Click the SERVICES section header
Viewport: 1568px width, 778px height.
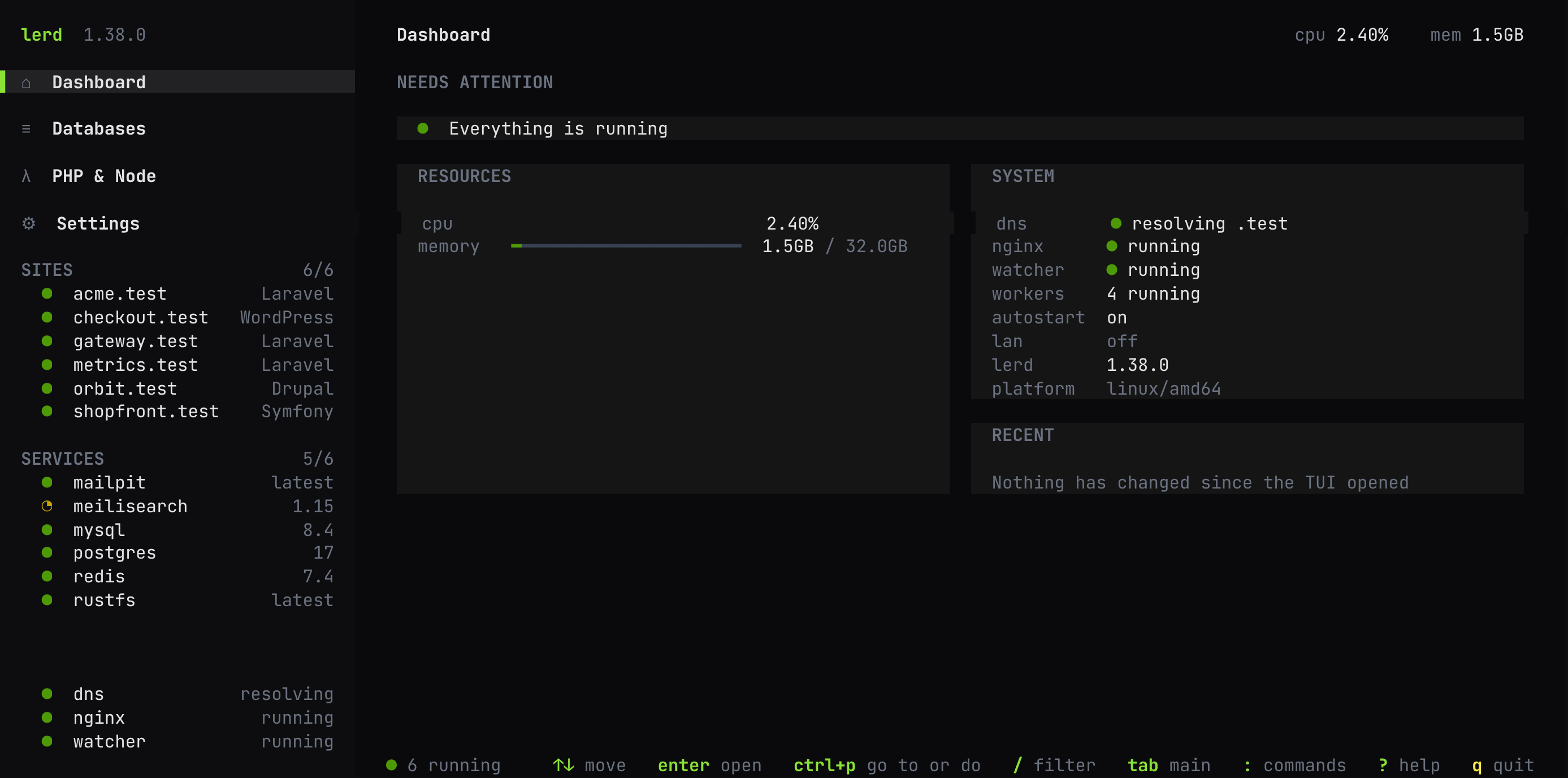click(63, 459)
